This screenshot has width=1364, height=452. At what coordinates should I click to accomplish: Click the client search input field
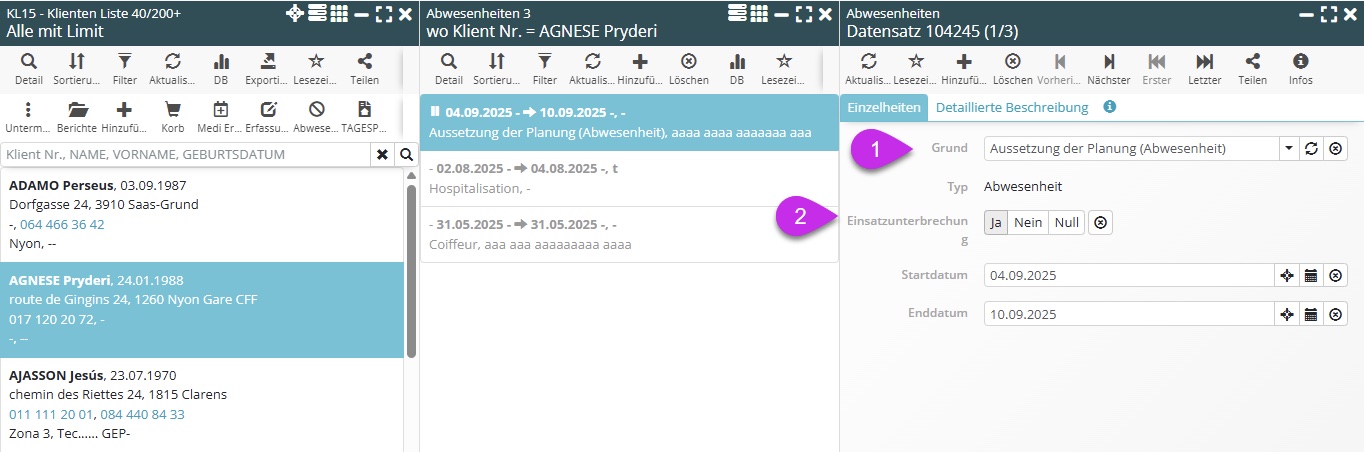187,155
